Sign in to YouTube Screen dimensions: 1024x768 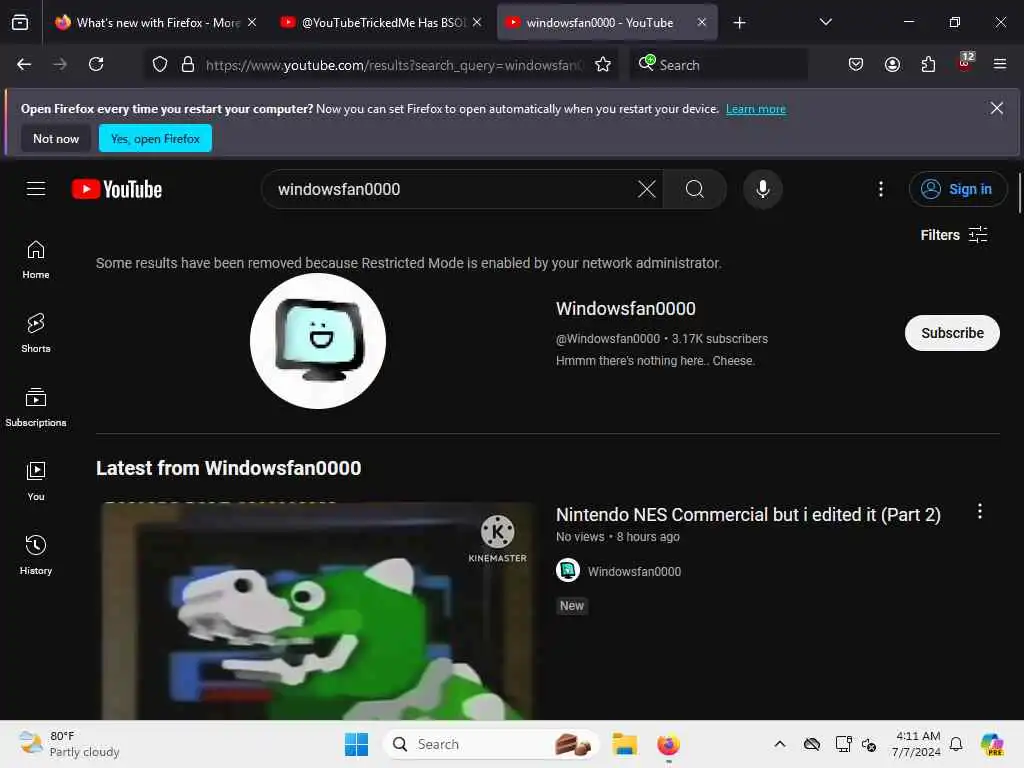tap(957, 189)
